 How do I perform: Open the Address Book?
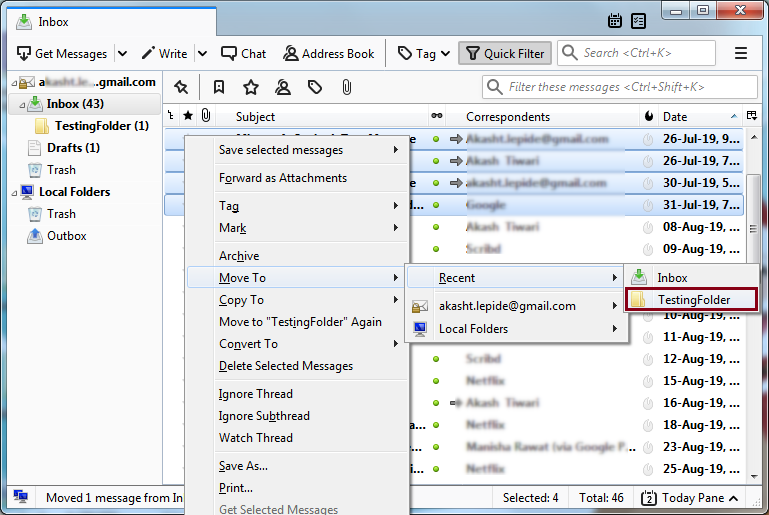(x=329, y=53)
